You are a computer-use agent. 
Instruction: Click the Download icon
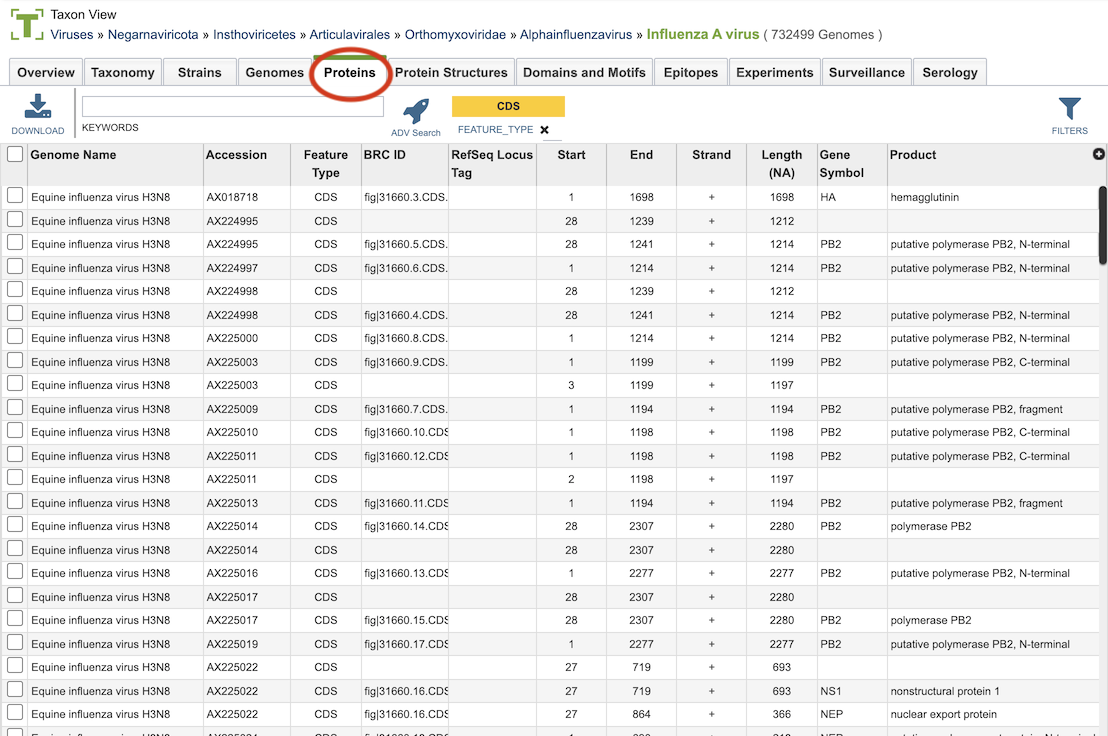click(37, 106)
